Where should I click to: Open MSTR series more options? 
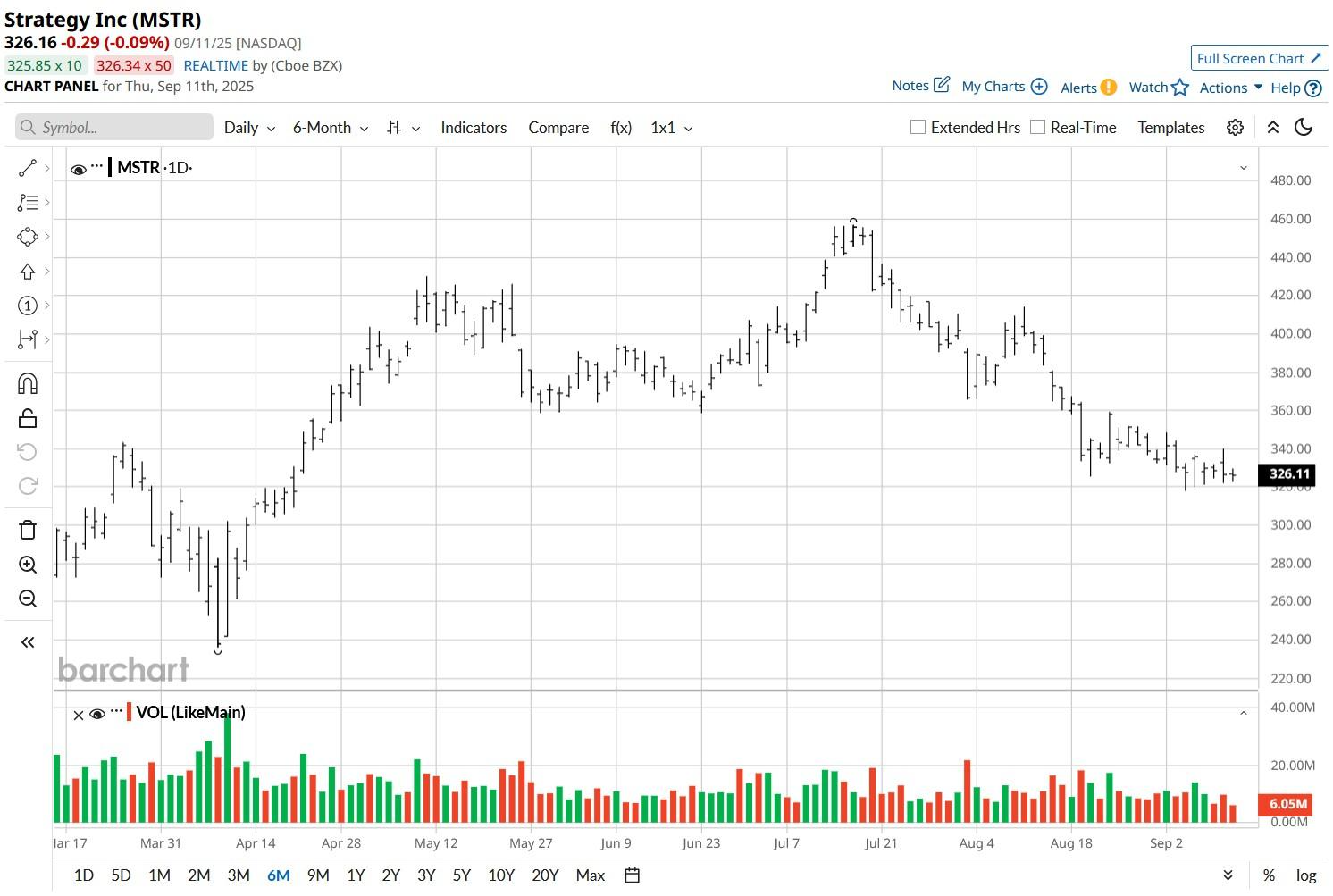pos(97,166)
